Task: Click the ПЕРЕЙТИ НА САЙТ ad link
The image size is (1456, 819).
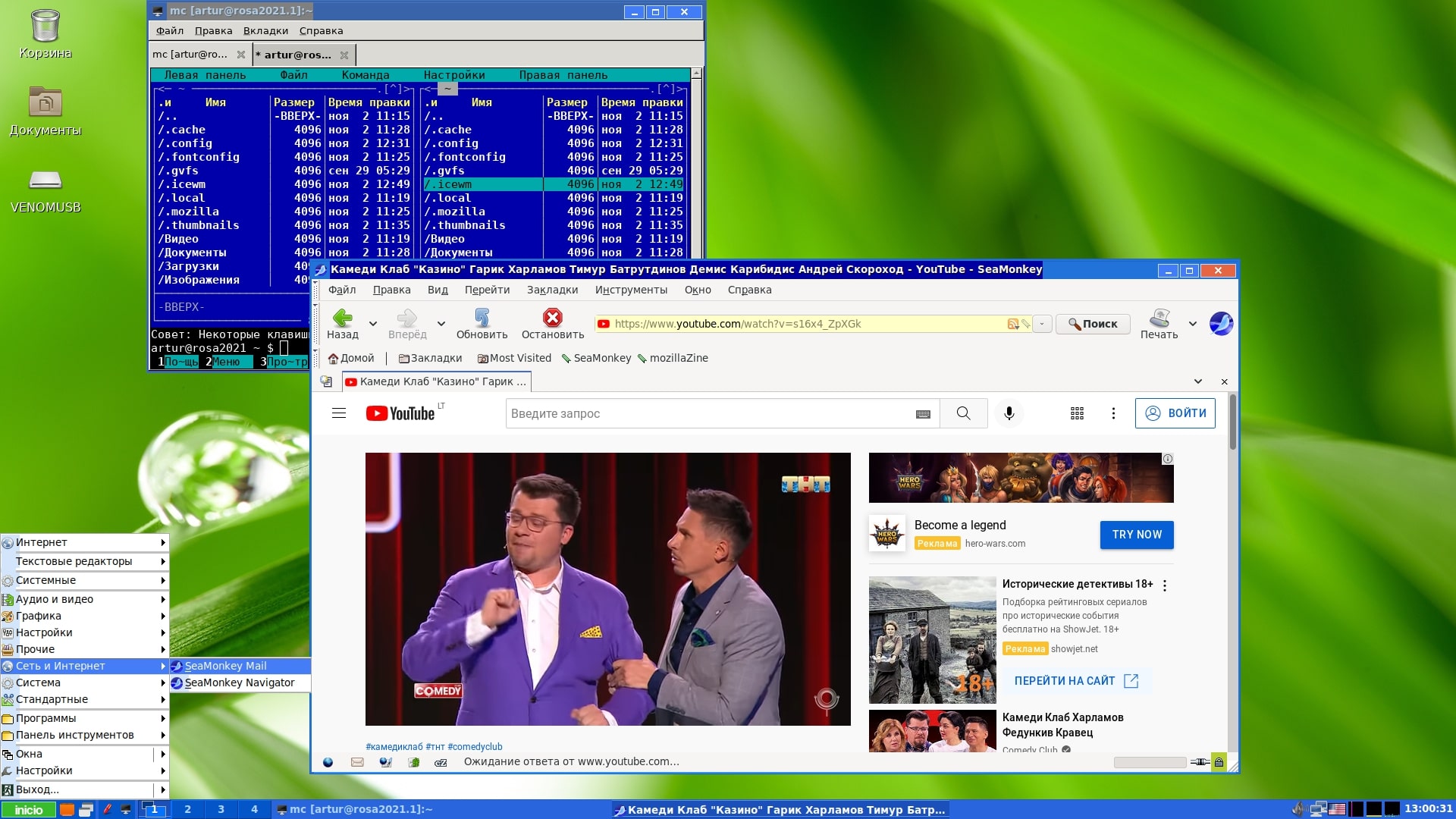Action: coord(1076,681)
